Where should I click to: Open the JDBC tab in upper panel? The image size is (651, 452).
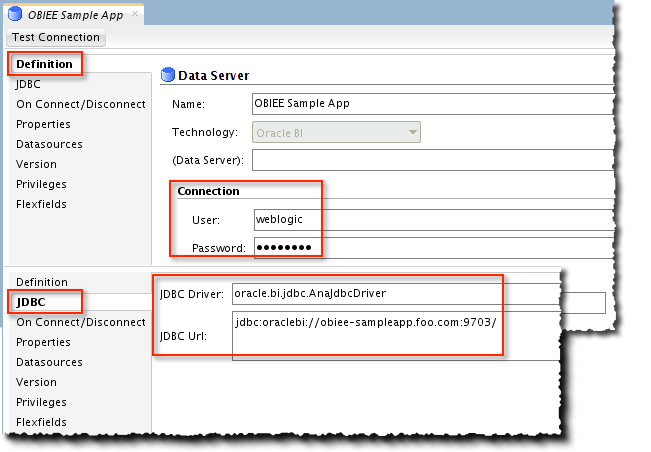[x=28, y=84]
